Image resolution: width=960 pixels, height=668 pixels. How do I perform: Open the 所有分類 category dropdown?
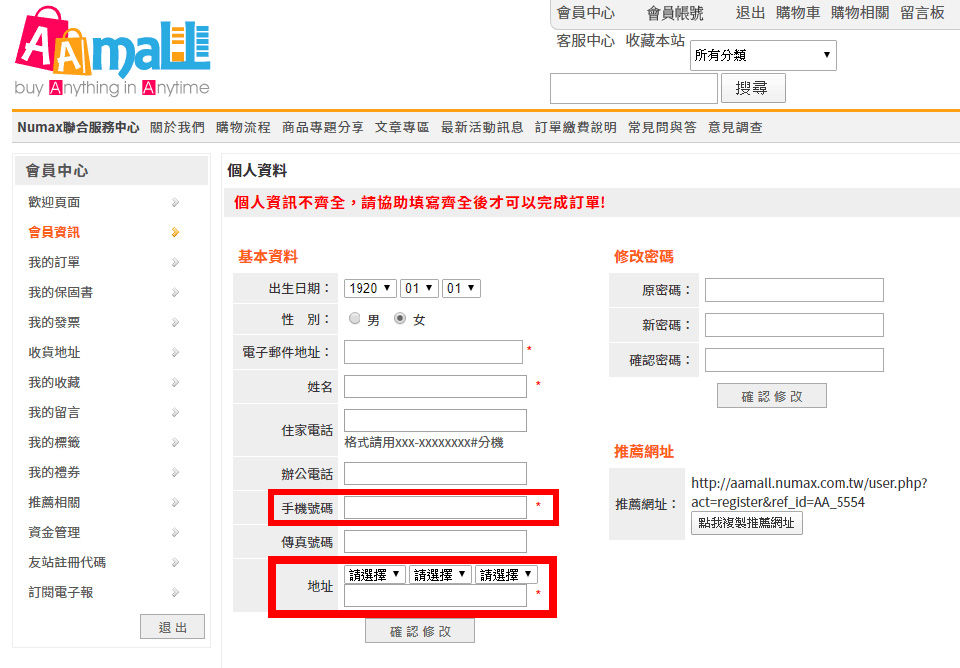coord(763,55)
